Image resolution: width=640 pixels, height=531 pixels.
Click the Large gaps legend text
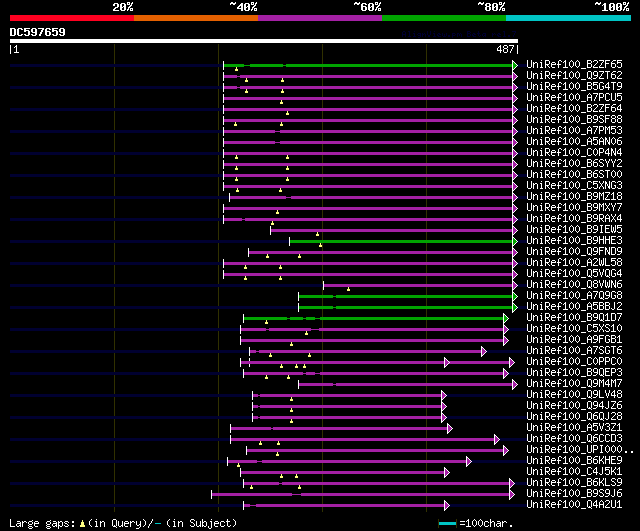[123, 523]
